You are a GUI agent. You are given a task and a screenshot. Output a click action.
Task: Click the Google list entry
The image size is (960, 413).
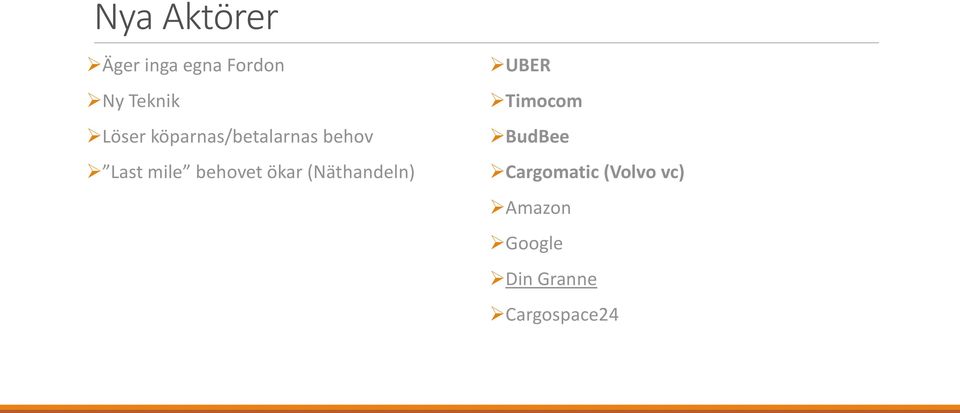534,244
